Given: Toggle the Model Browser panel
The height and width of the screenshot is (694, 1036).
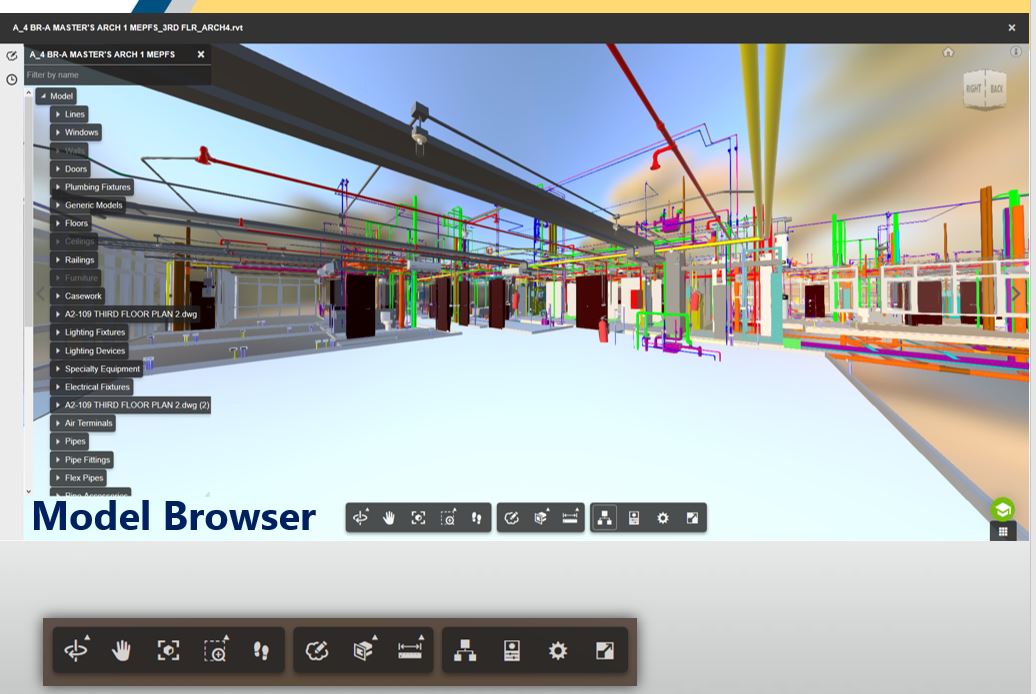Looking at the screenshot, I should tap(605, 517).
